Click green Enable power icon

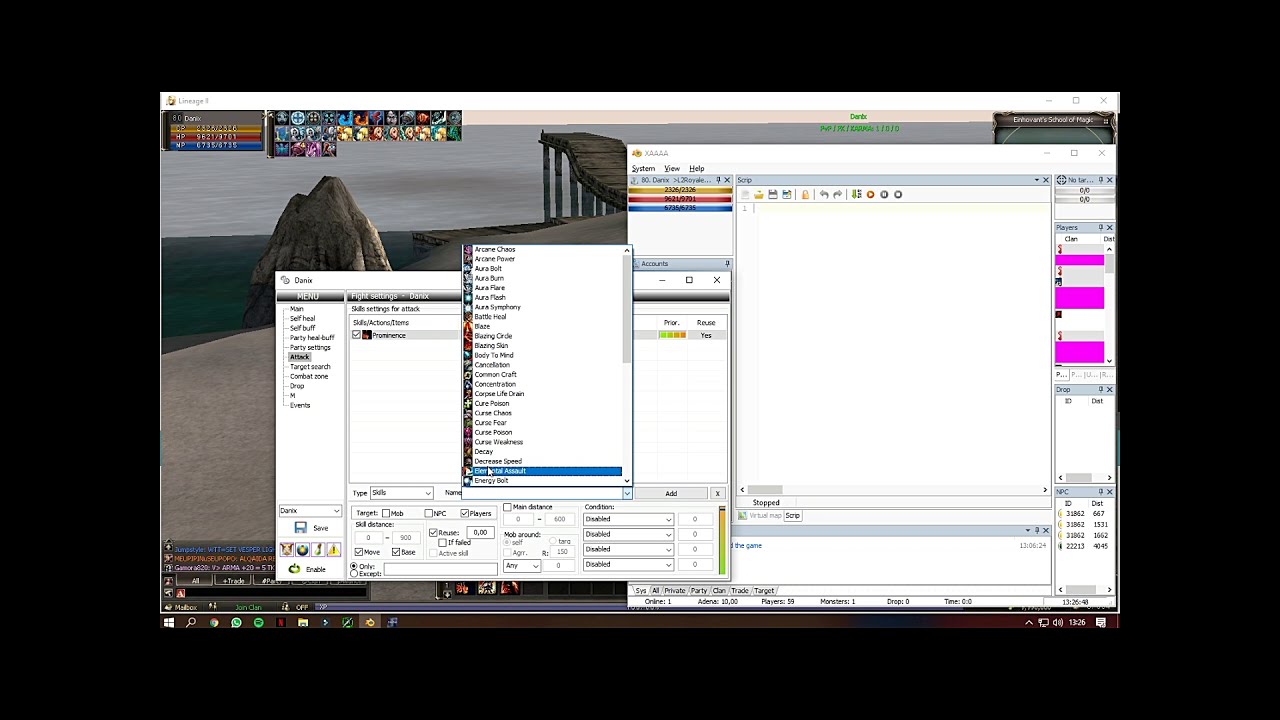[x=294, y=569]
